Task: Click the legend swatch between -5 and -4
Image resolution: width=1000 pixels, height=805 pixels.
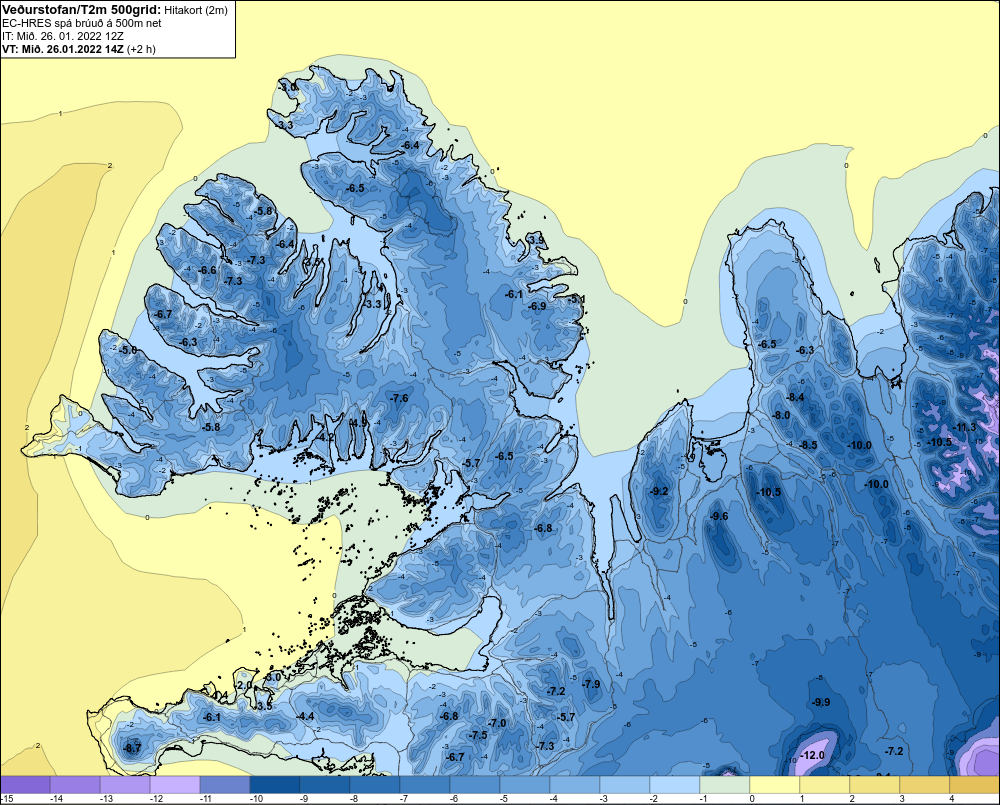Action: 525,785
